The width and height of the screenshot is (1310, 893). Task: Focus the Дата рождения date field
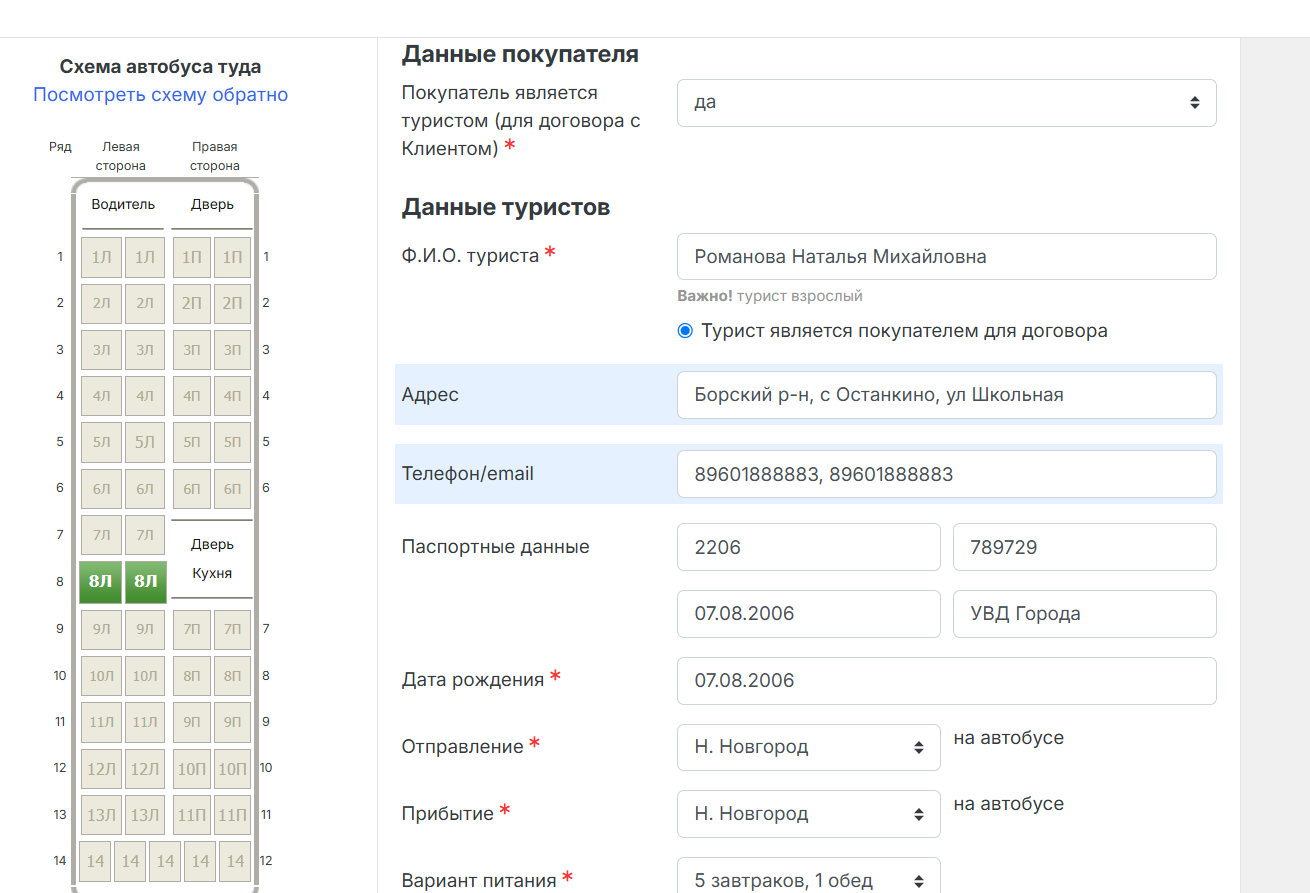[x=946, y=681]
